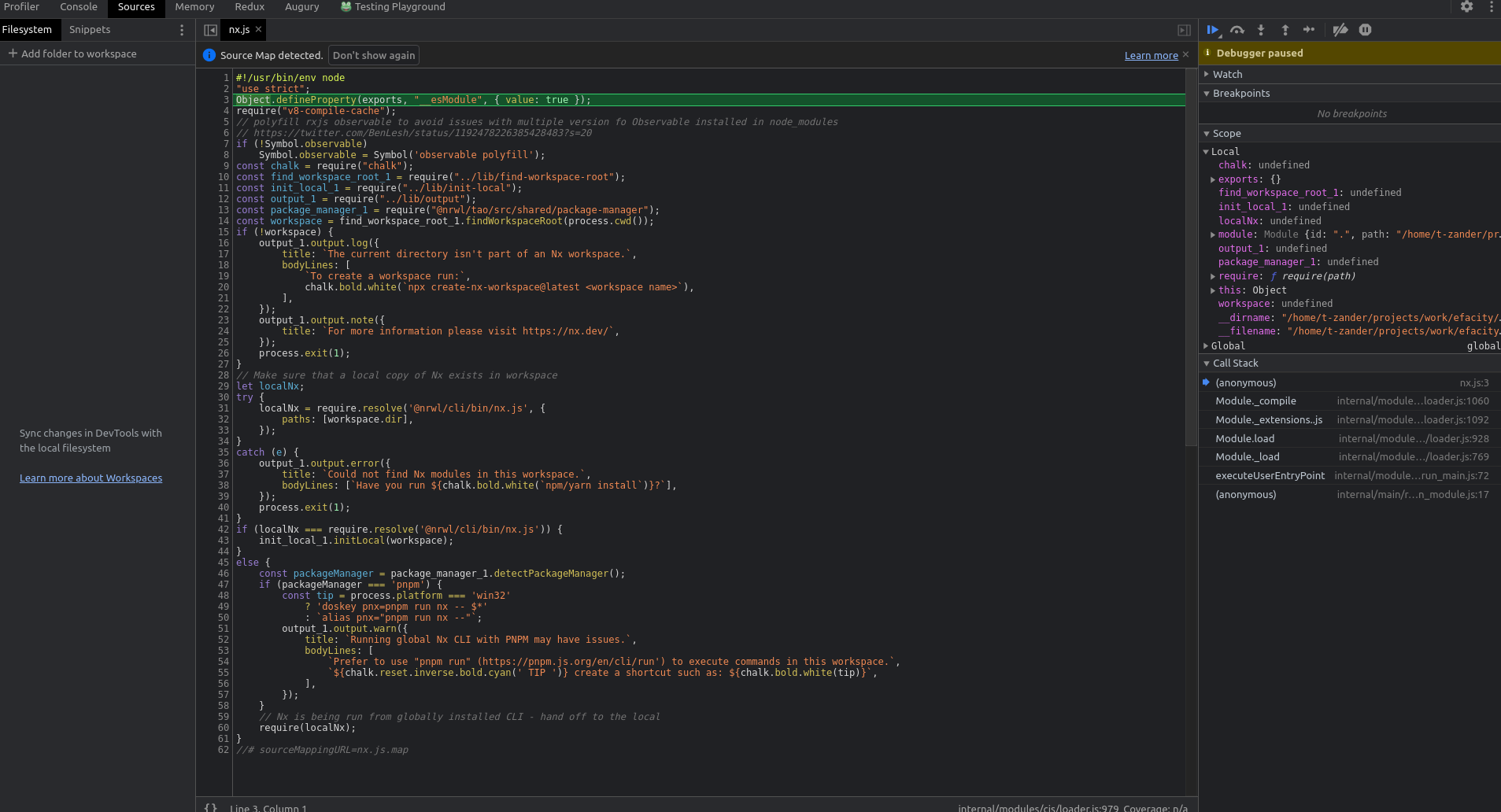The width and height of the screenshot is (1501, 812).
Task: Click the Source Map info icon
Action: [209, 55]
